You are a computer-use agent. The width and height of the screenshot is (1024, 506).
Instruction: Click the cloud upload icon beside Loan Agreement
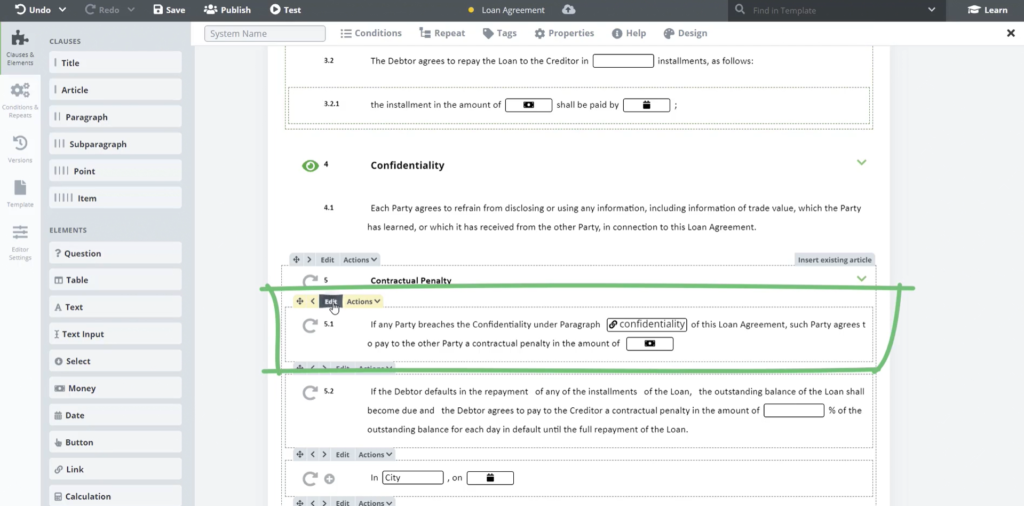569,10
